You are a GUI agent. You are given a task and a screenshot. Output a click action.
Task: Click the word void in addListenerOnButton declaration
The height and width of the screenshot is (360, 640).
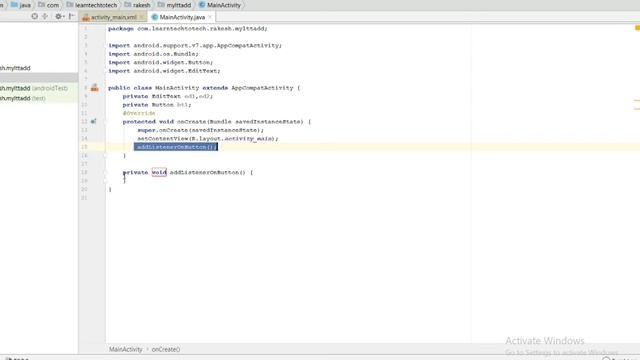[x=159, y=172]
